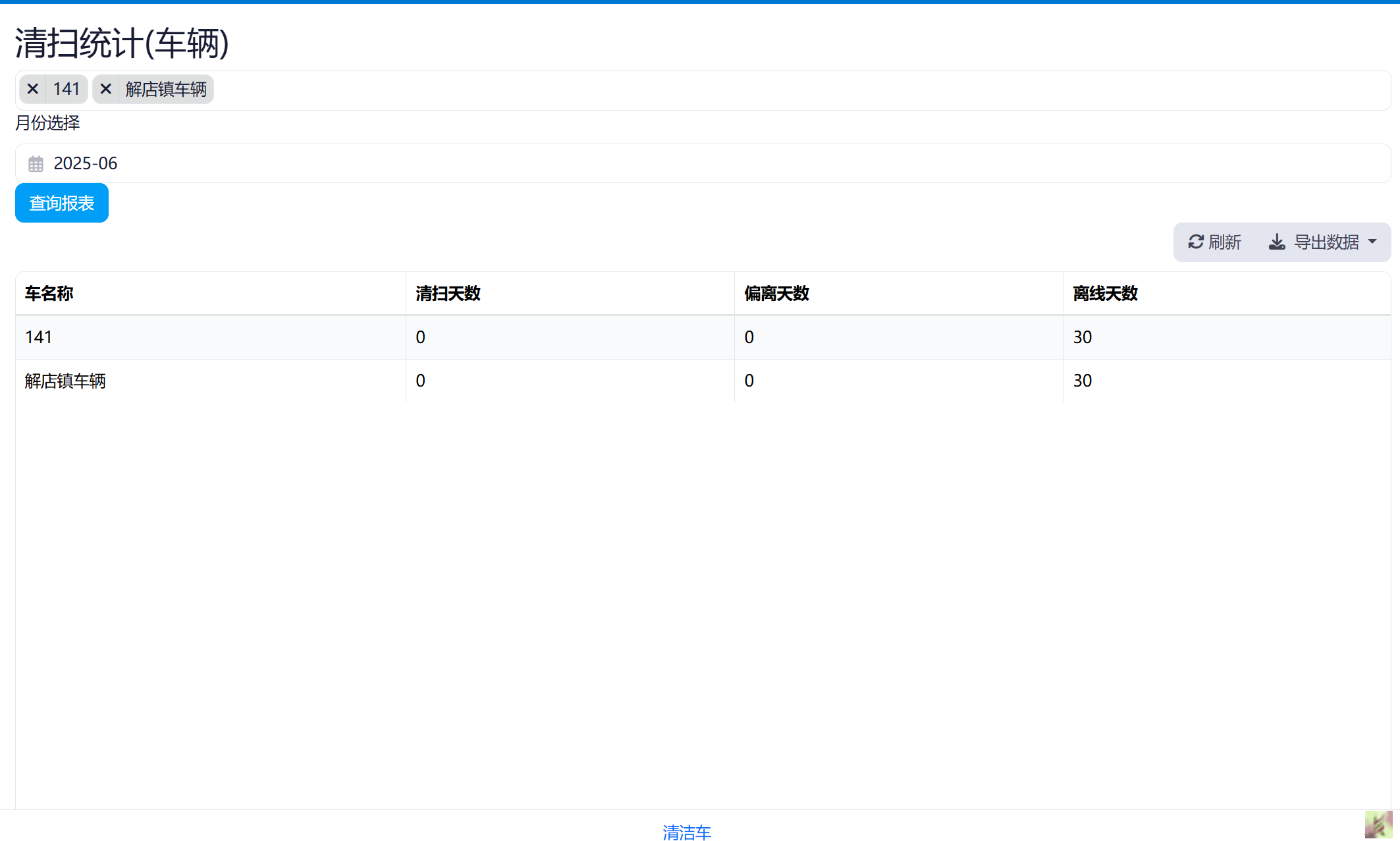Select the table row named 141

[39, 337]
